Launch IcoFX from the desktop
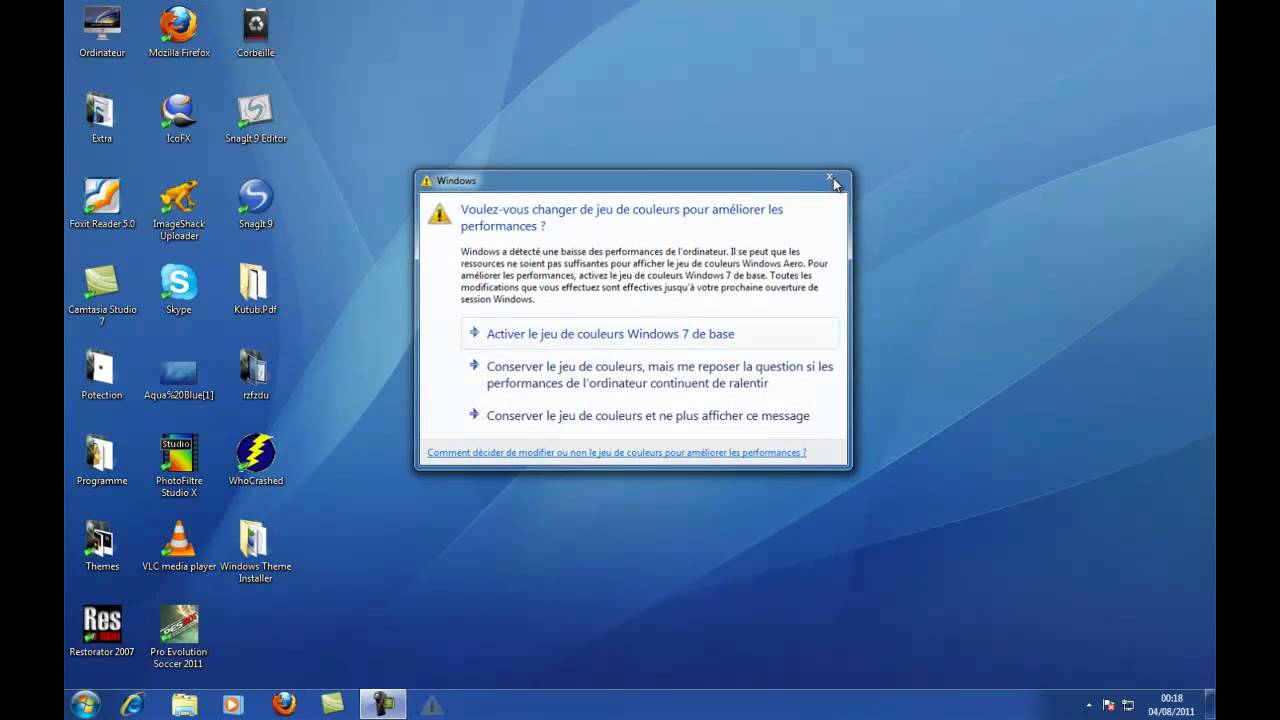Viewport: 1280px width, 720px height. [x=179, y=118]
